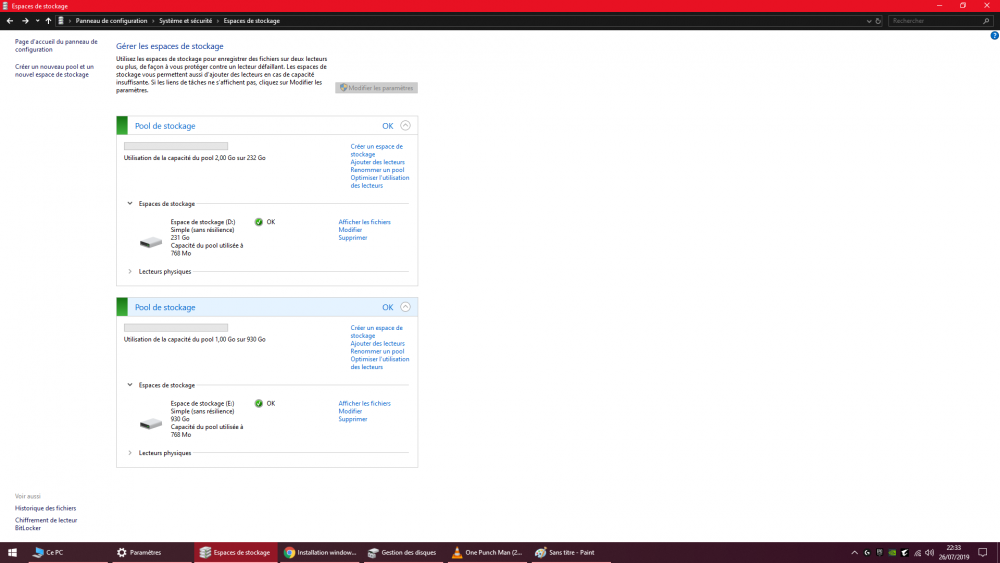Viewport: 1000px width, 563px height.
Task: Click the green OK check for D:
Action: (x=258, y=222)
